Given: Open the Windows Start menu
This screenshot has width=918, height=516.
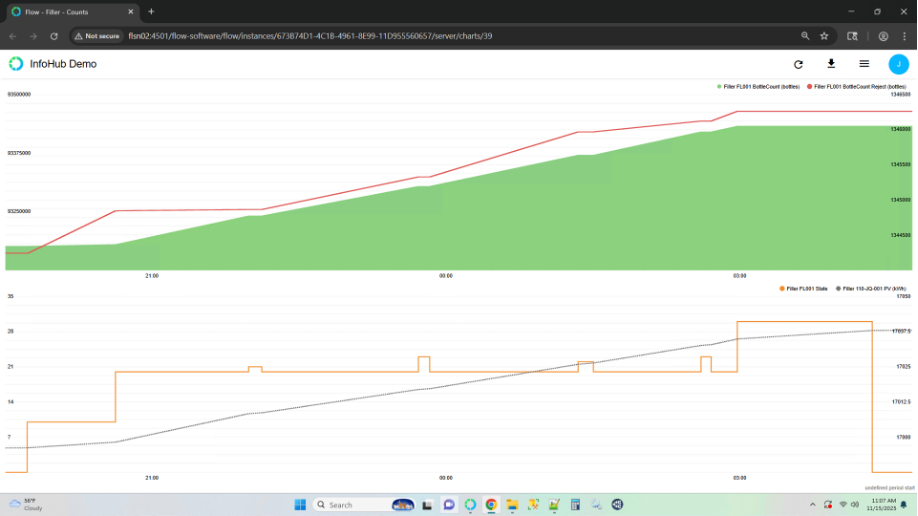Looking at the screenshot, I should 300,504.
